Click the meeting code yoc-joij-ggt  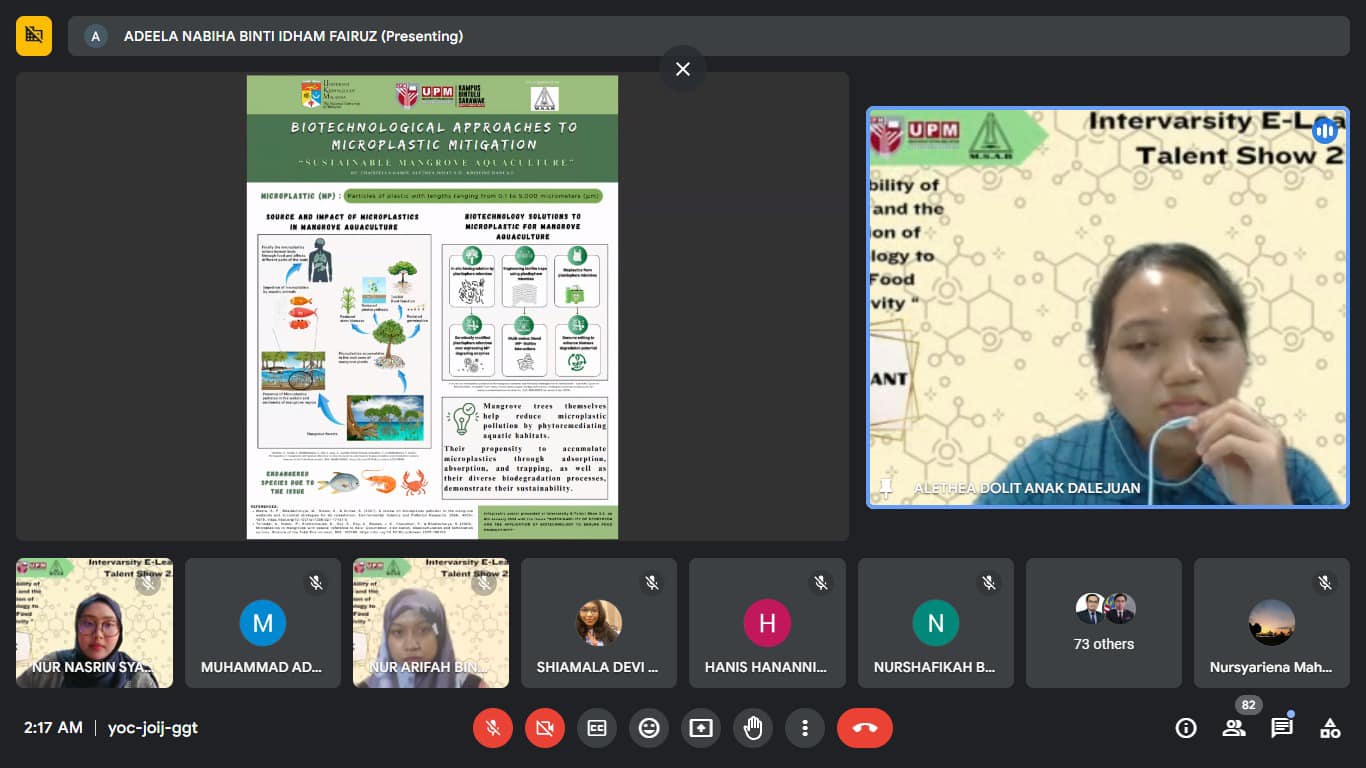pos(153,728)
